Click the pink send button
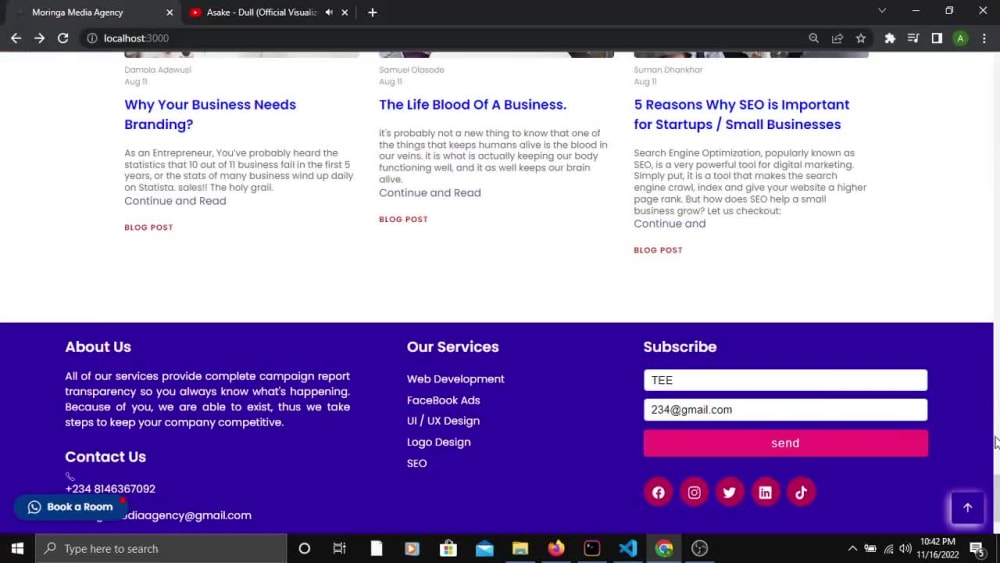The image size is (1000, 563). click(785, 443)
